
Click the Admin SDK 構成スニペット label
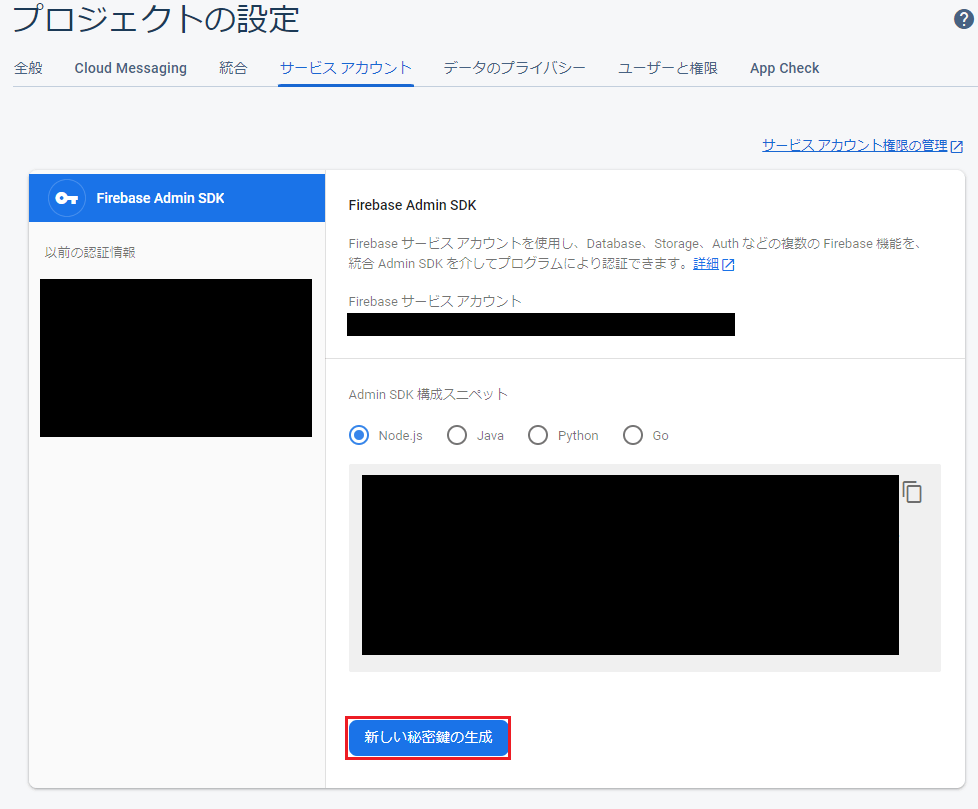coord(428,394)
